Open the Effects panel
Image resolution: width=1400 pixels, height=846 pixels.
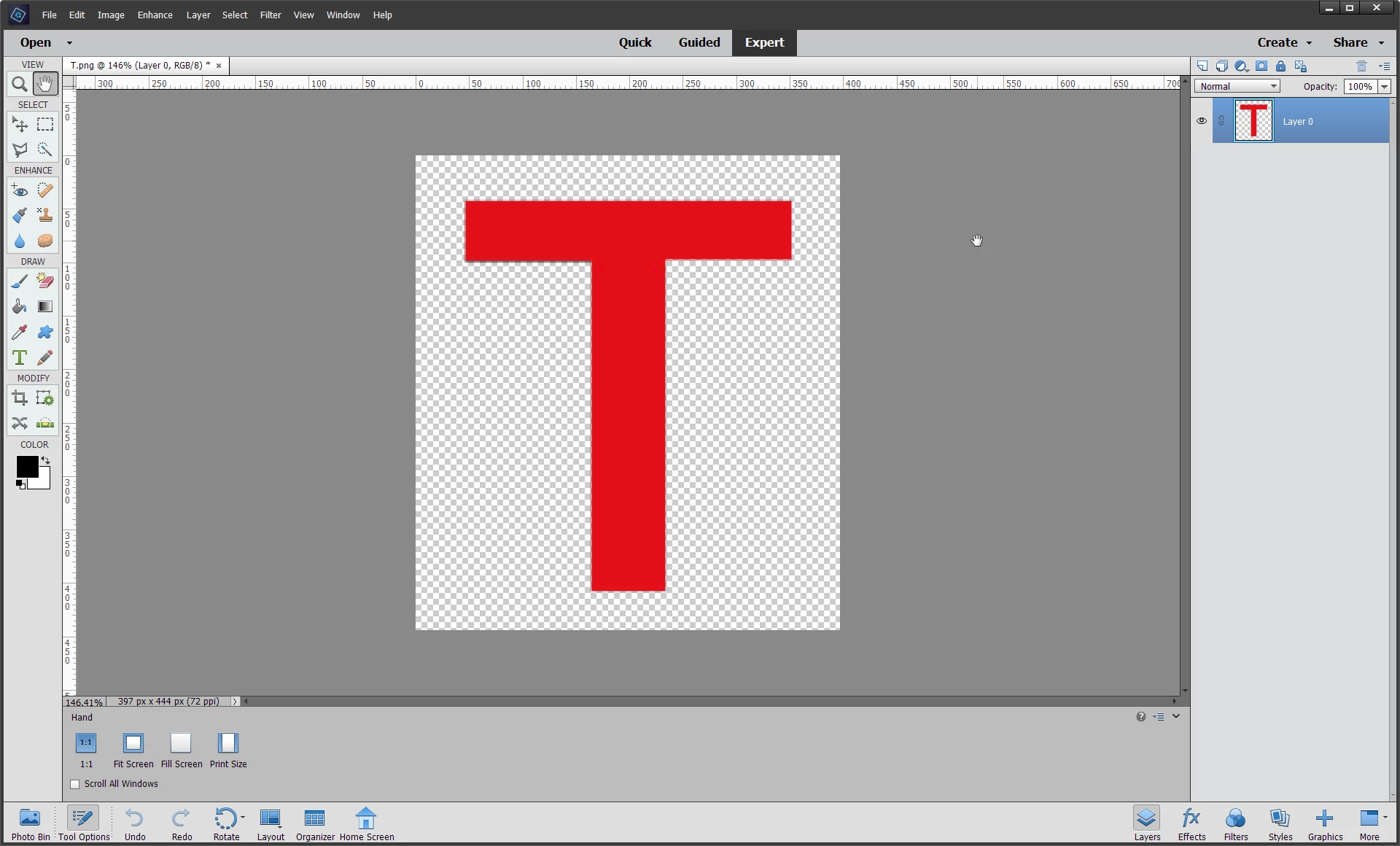coord(1191,824)
